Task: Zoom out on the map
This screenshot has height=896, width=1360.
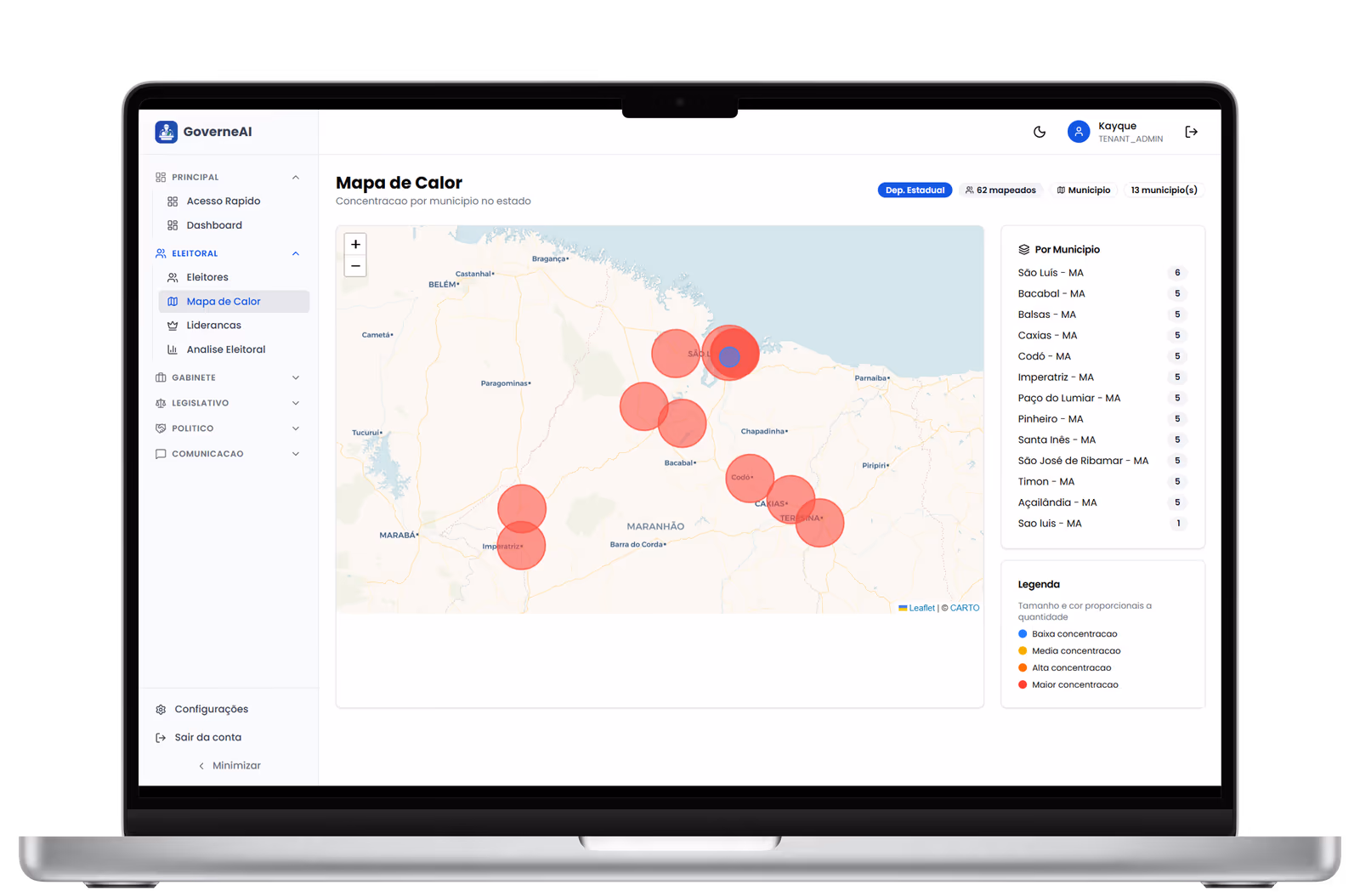Action: pos(355,266)
